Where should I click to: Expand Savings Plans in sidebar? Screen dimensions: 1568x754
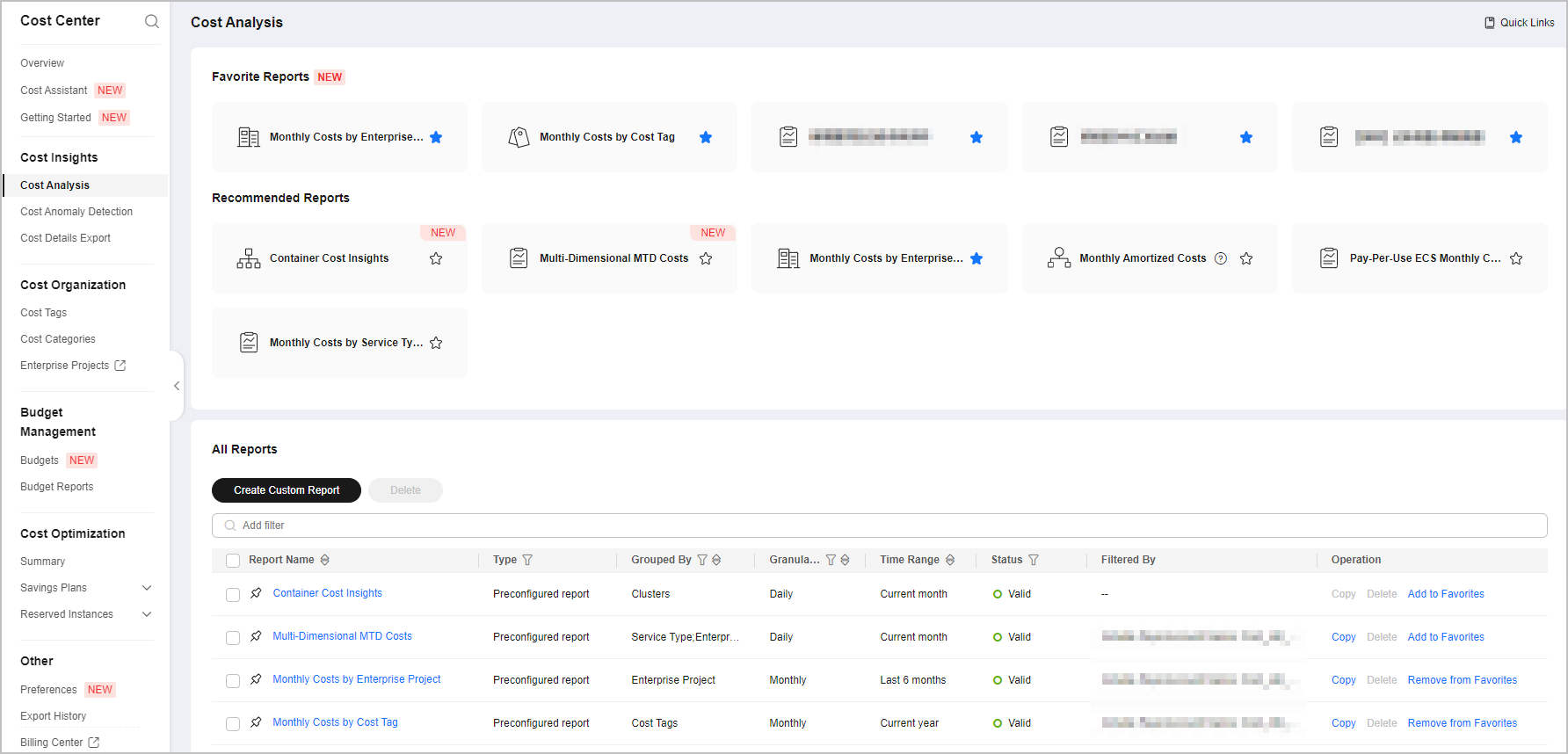point(147,588)
